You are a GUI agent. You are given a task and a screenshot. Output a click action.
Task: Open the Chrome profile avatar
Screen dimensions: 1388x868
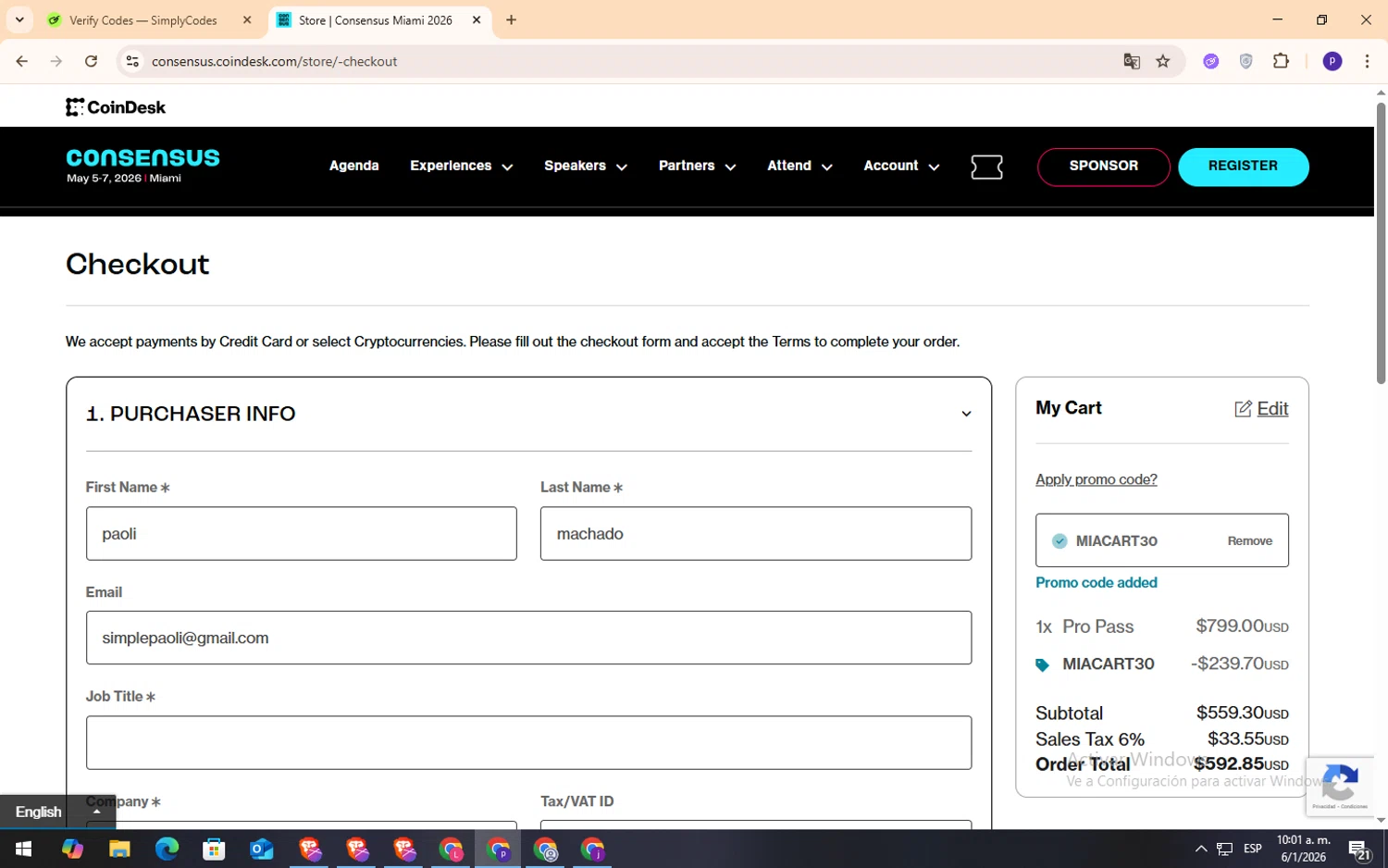point(1332,61)
